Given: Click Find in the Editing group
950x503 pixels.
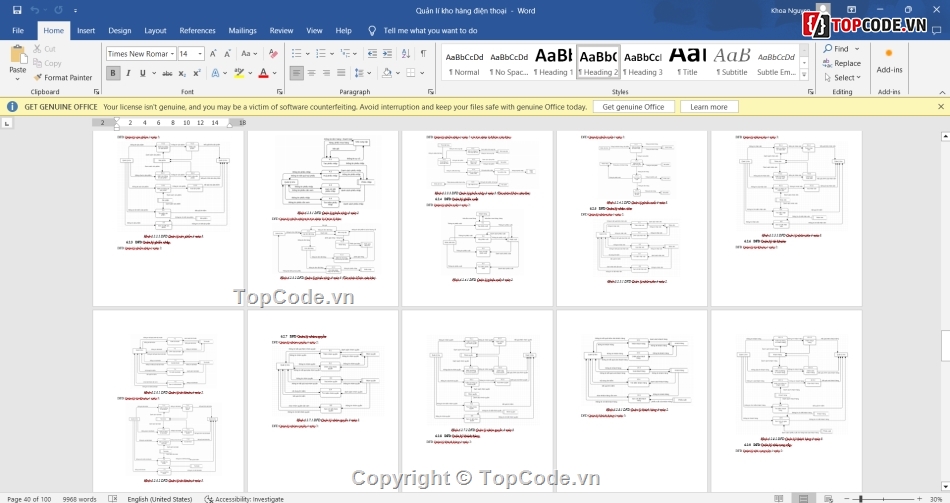Looking at the screenshot, I should [x=841, y=48].
